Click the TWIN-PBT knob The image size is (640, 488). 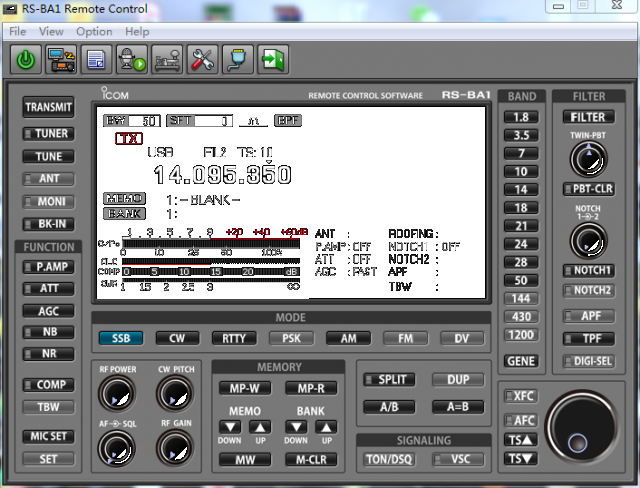pos(589,160)
